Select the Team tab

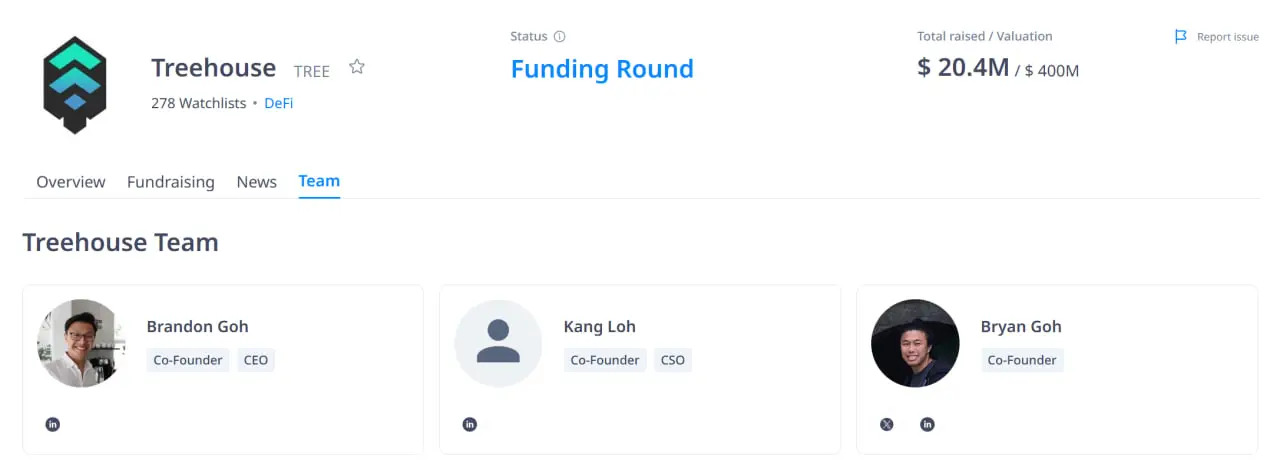click(319, 181)
